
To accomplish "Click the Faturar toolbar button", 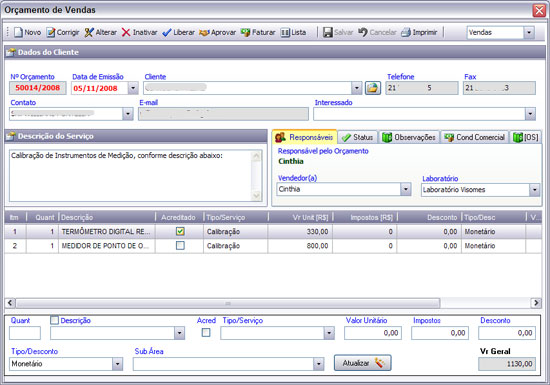I will click(258, 32).
